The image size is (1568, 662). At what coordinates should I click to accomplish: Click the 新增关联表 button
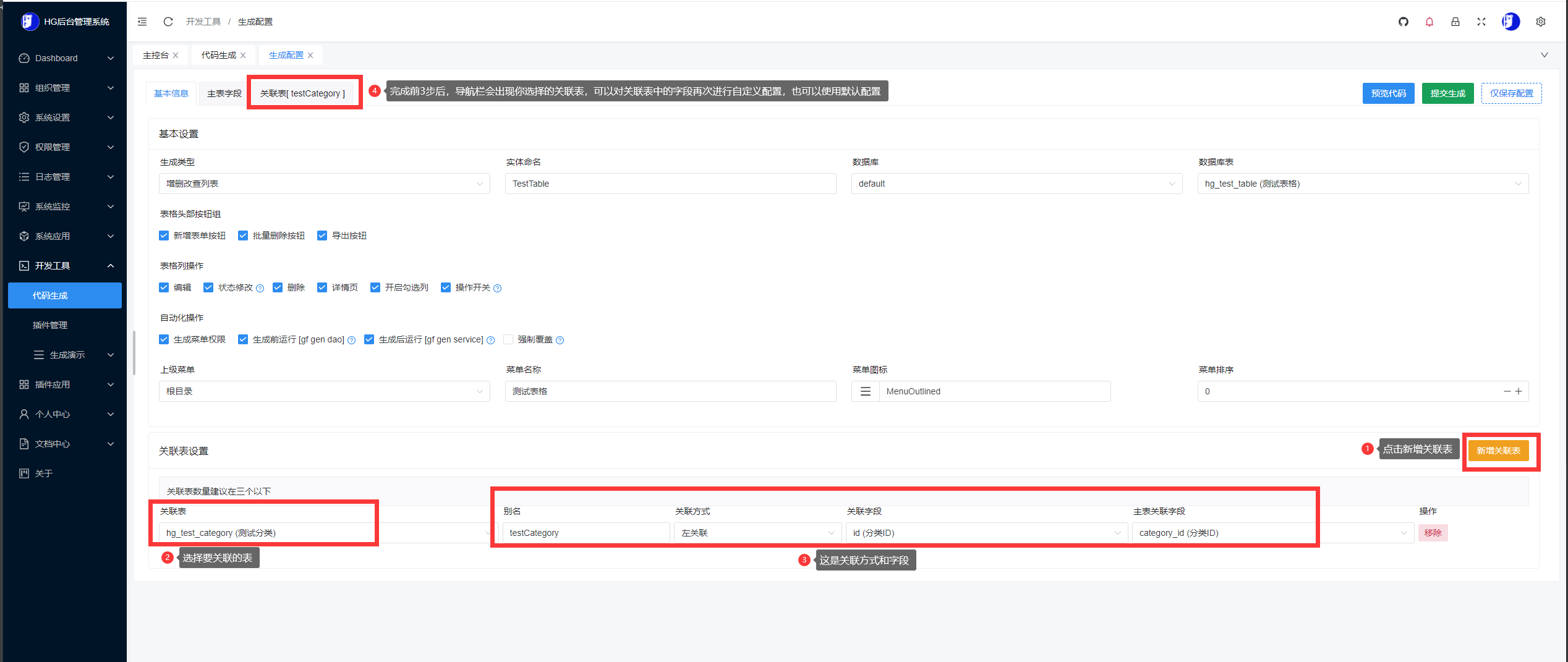pyautogui.click(x=1498, y=451)
